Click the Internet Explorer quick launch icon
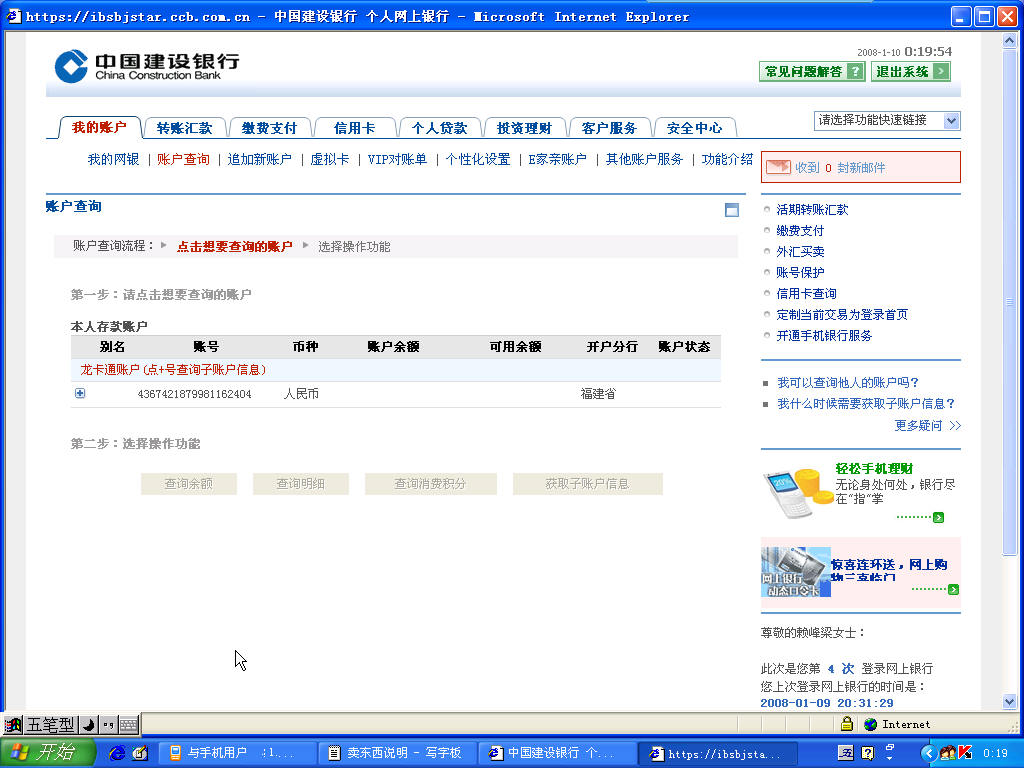 point(117,753)
